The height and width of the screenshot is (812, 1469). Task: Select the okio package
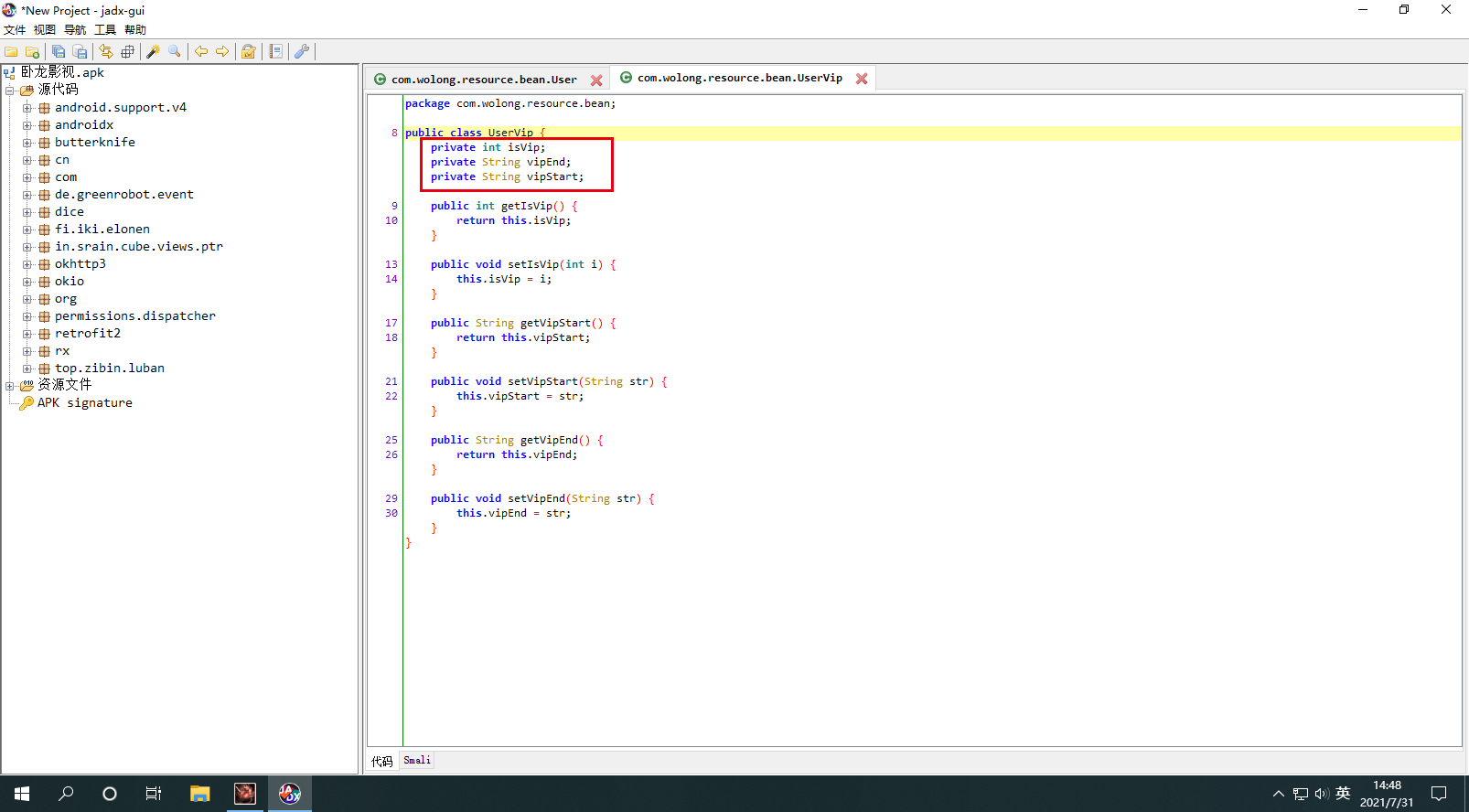(x=69, y=282)
